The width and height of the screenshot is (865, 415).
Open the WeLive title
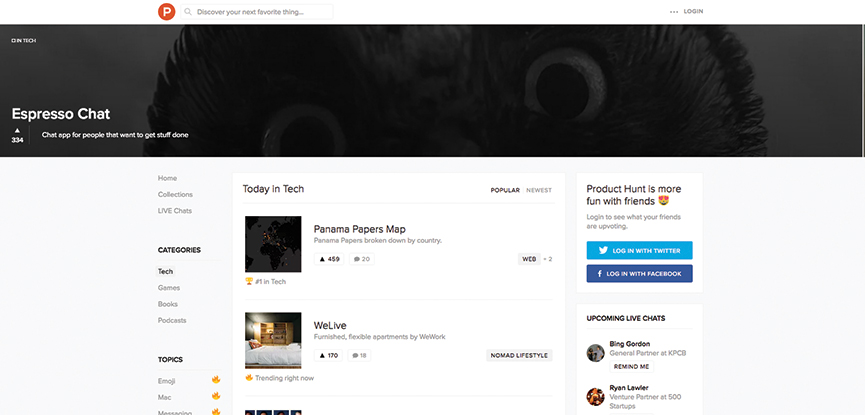(330, 325)
